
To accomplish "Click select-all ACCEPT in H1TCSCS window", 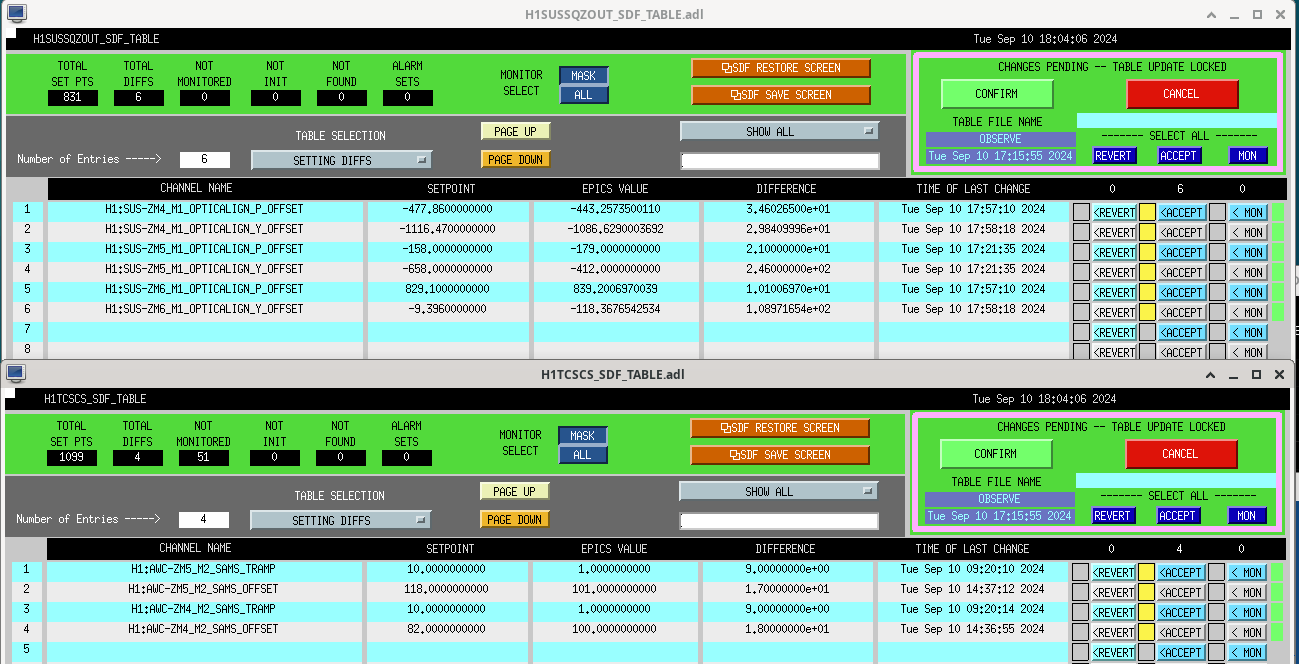I will 1178,516.
